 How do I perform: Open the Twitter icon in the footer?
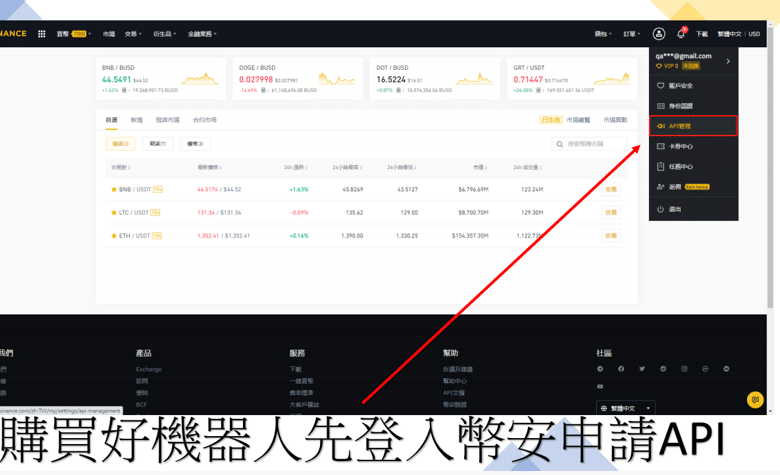point(642,369)
